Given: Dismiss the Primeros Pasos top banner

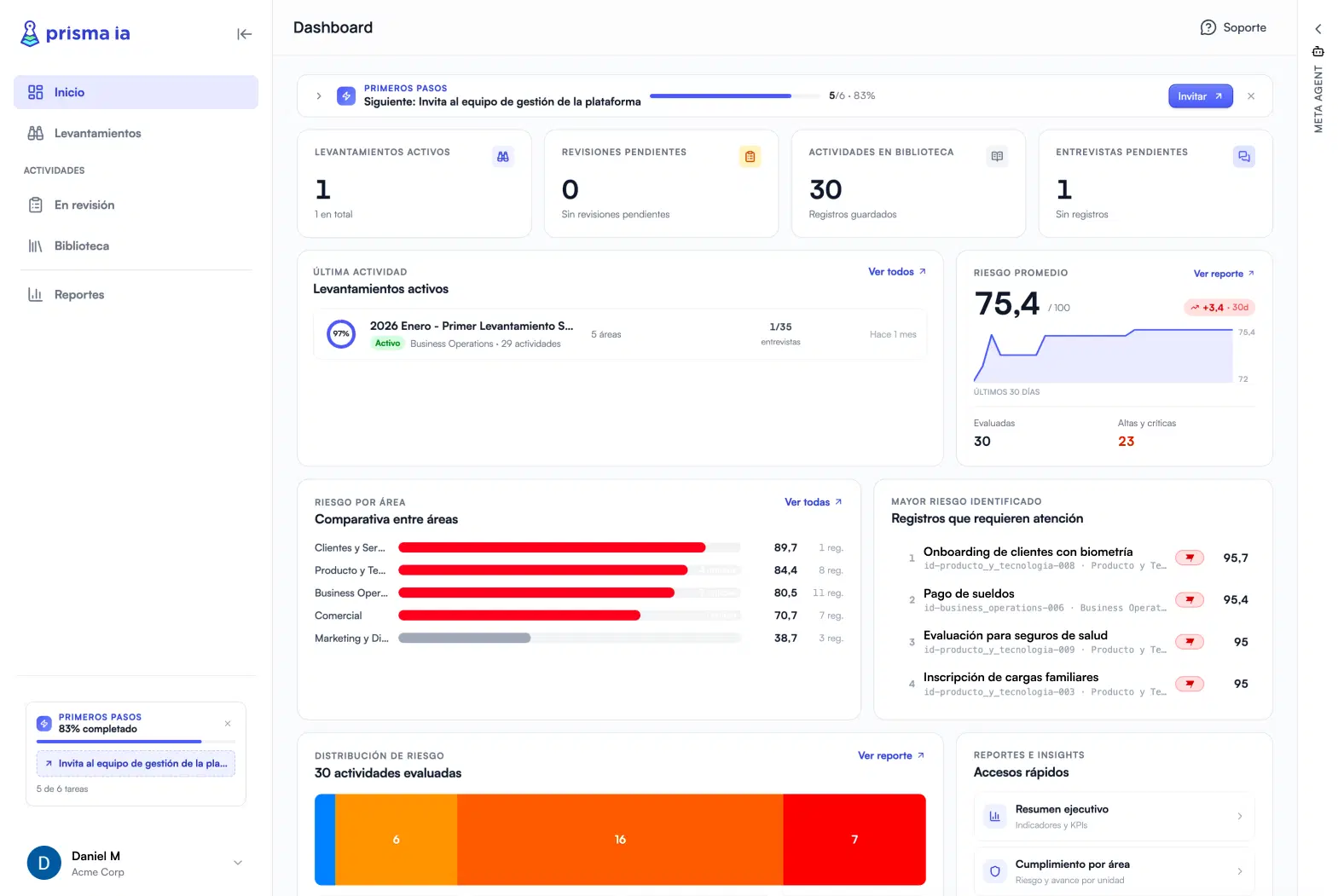Looking at the screenshot, I should (1251, 96).
